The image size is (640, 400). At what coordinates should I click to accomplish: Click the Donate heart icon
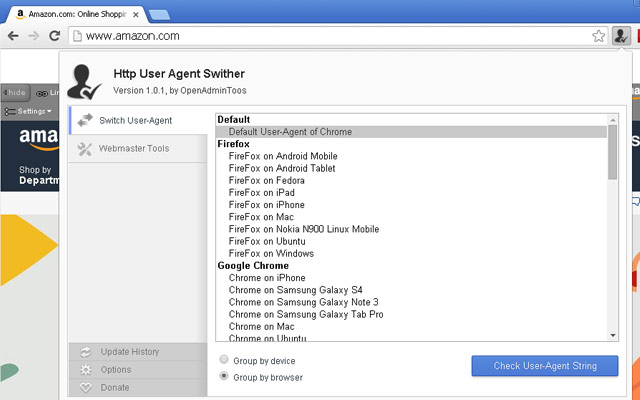85,387
